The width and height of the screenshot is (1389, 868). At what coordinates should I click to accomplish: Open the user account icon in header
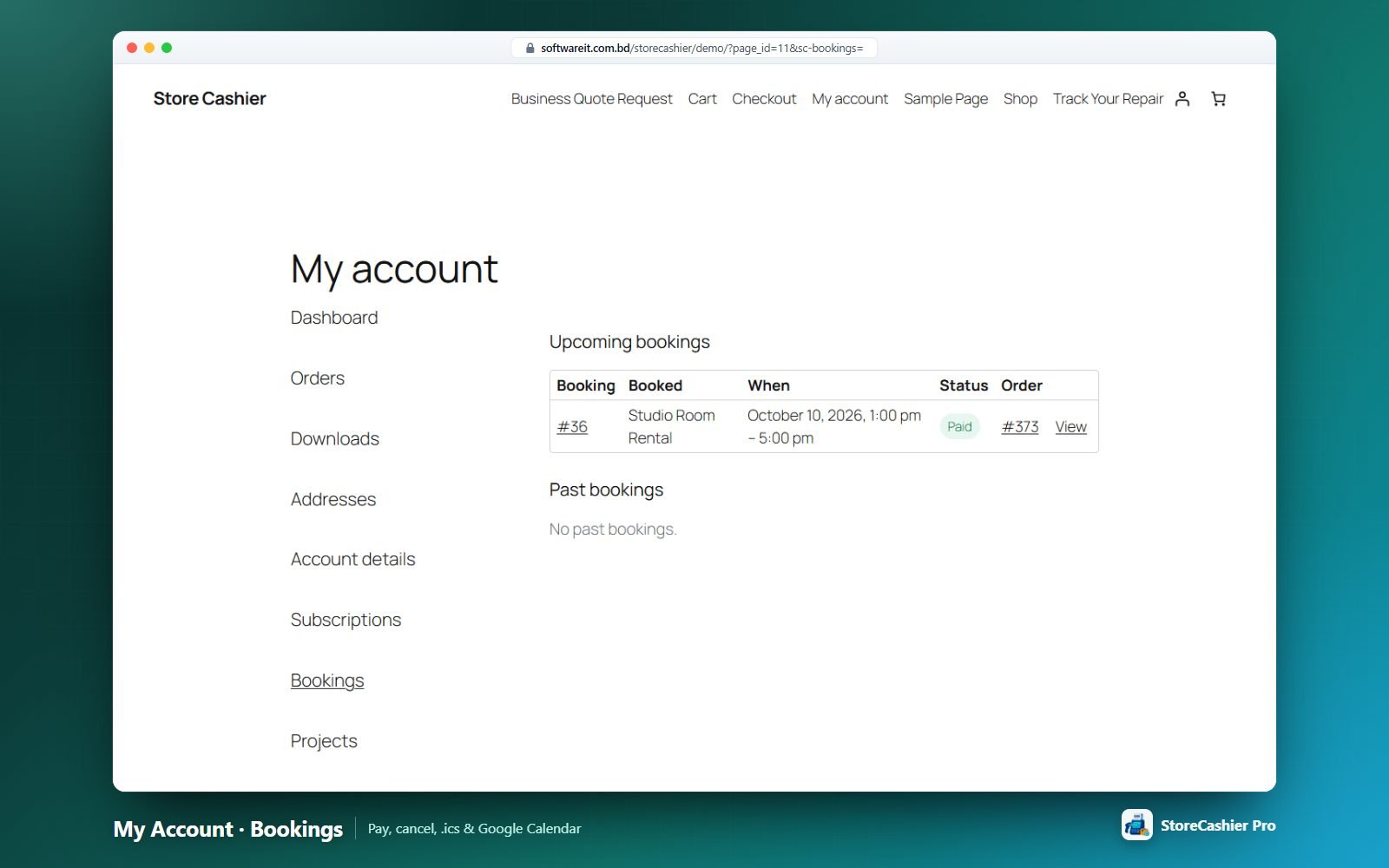1182,99
